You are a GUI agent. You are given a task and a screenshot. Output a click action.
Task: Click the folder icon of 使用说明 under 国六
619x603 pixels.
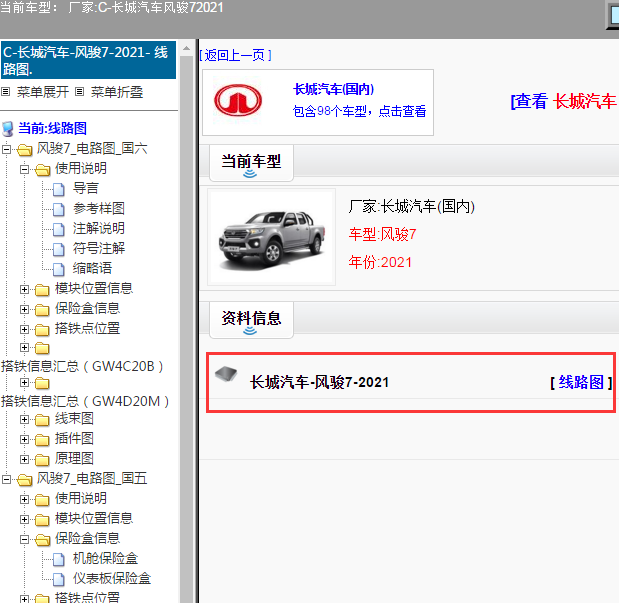click(x=42, y=170)
